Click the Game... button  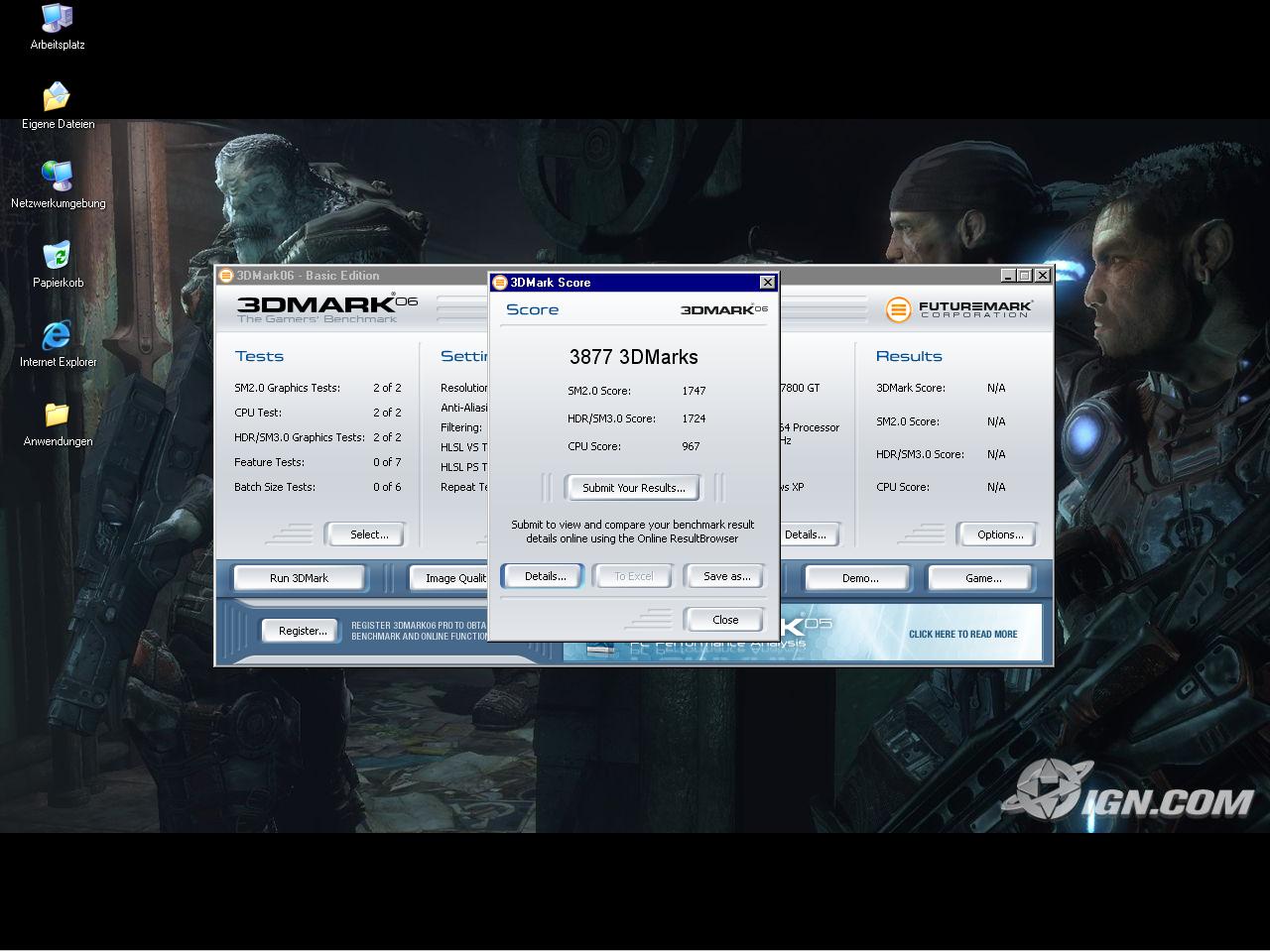click(x=982, y=578)
